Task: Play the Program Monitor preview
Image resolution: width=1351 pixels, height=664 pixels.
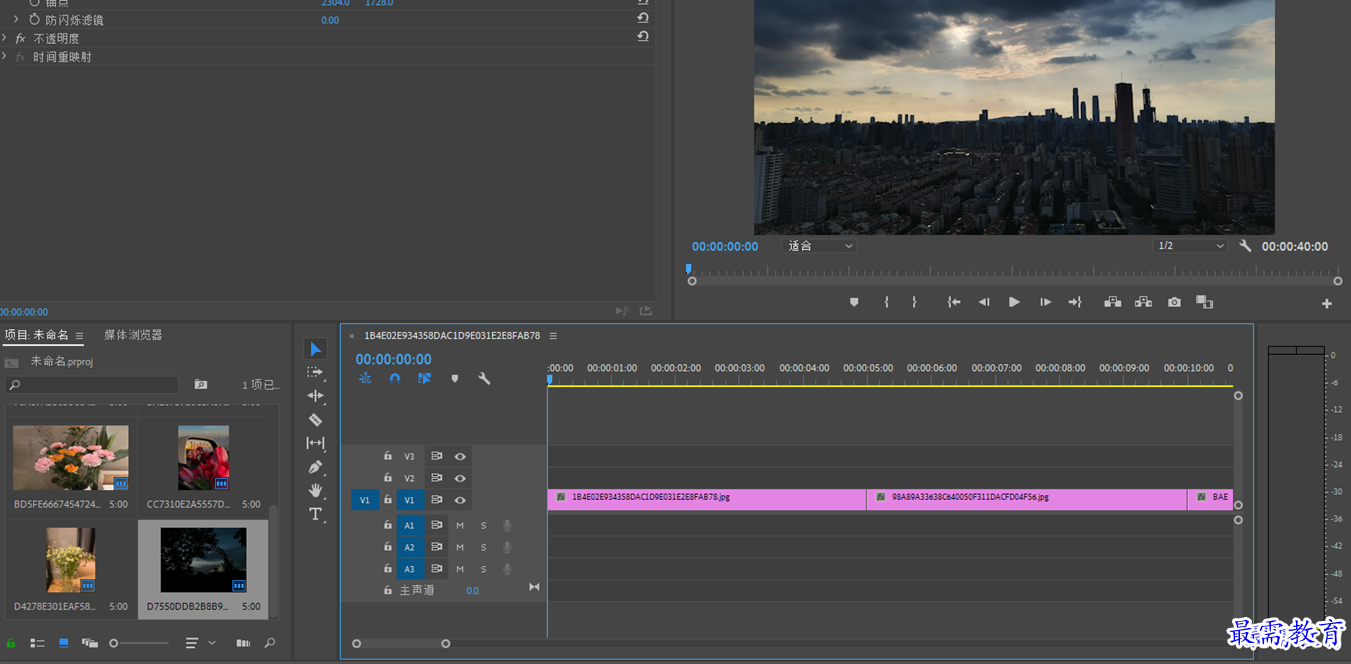Action: coord(1014,302)
